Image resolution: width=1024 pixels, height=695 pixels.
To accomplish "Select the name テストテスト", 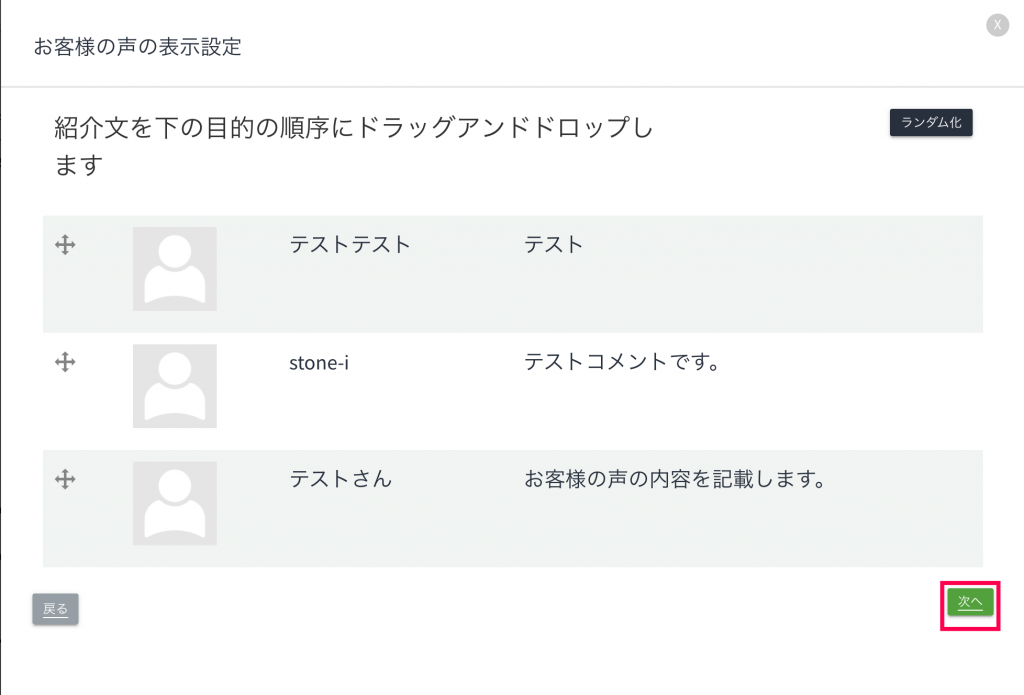I will 350,244.
